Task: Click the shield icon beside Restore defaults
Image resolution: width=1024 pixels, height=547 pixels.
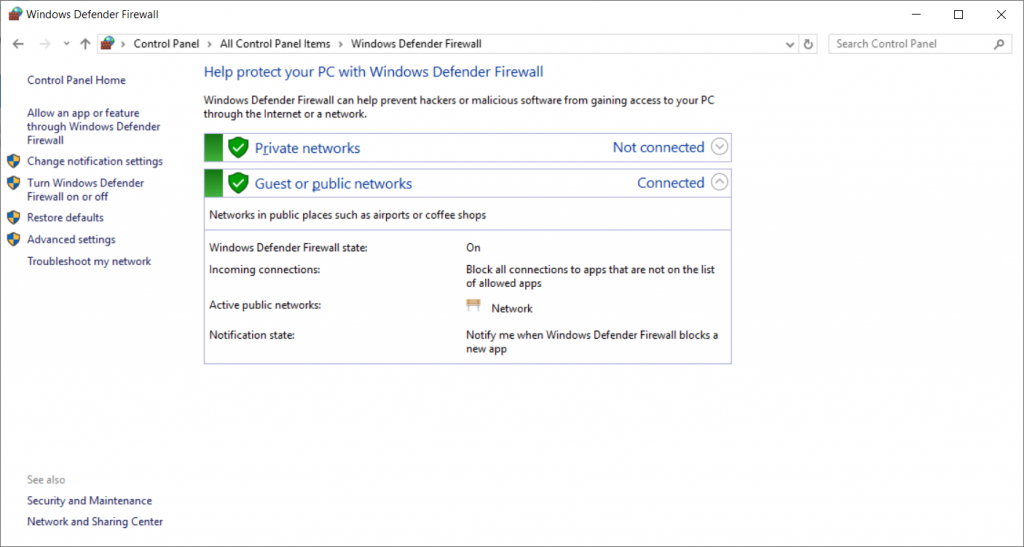Action: pos(14,217)
